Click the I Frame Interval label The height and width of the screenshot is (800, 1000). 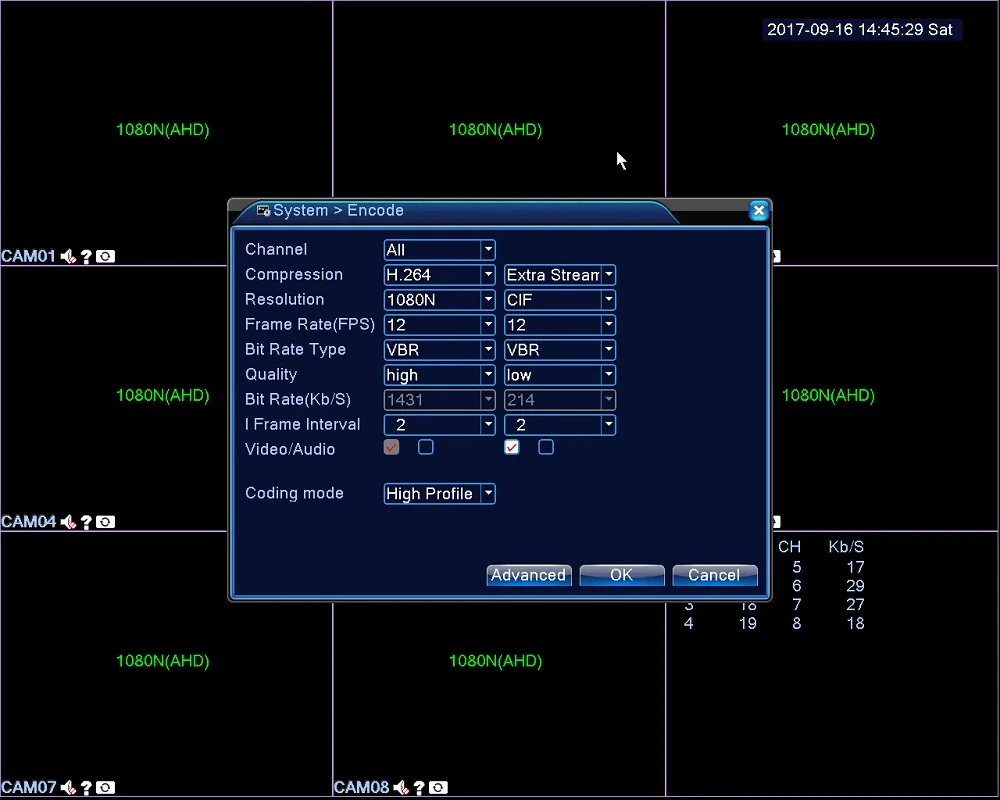302,424
